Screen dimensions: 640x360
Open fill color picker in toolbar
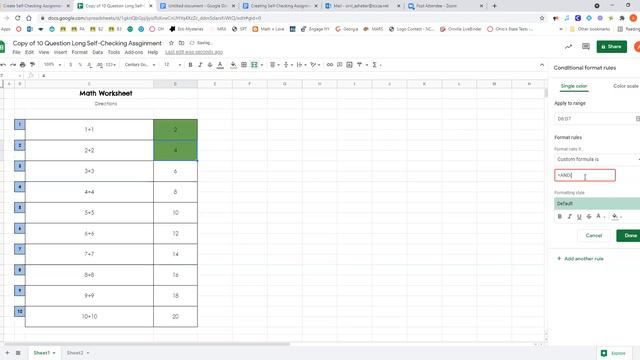[x=233, y=65]
